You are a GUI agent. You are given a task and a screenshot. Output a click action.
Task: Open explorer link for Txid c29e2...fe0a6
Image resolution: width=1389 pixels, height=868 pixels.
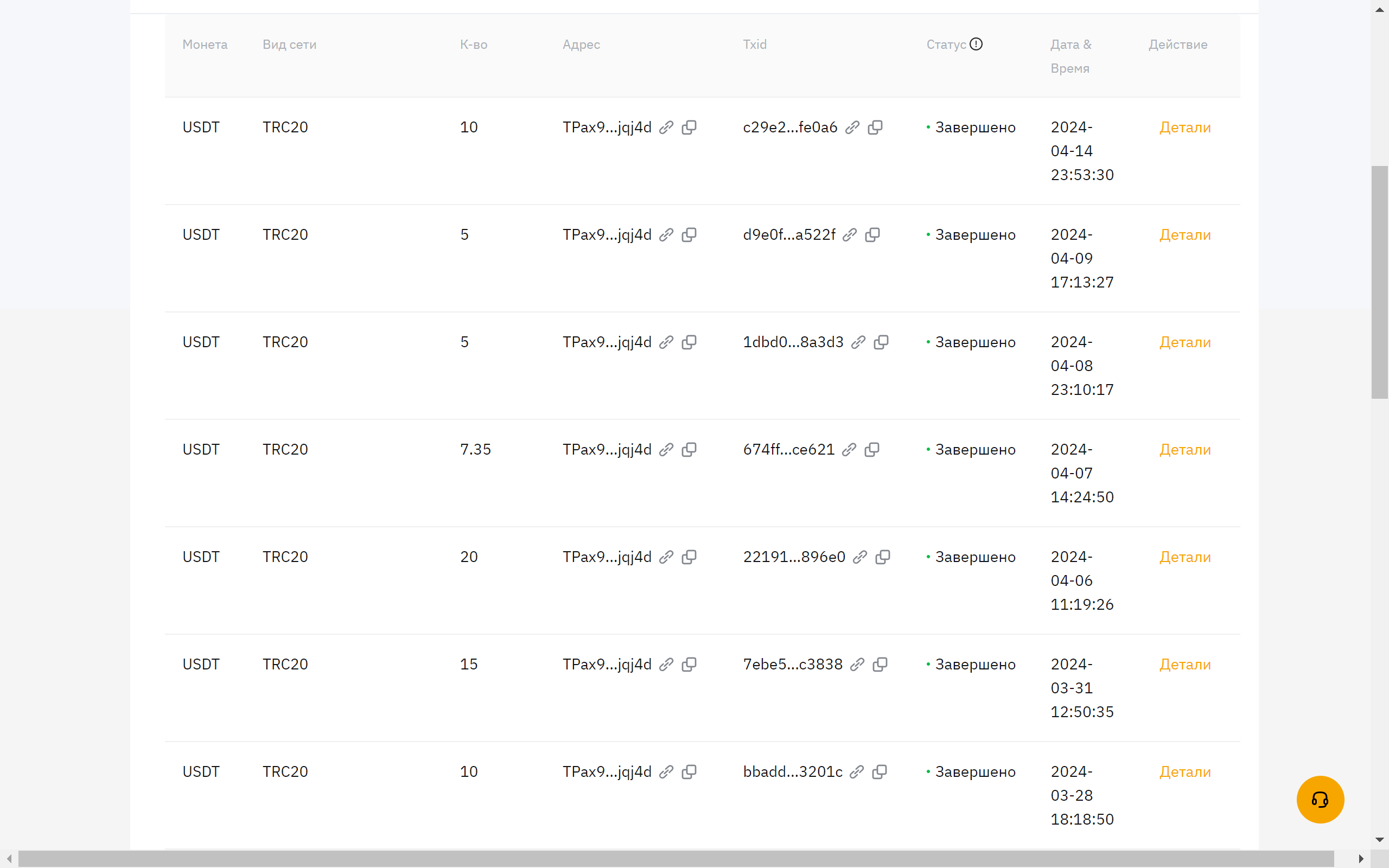[852, 127]
